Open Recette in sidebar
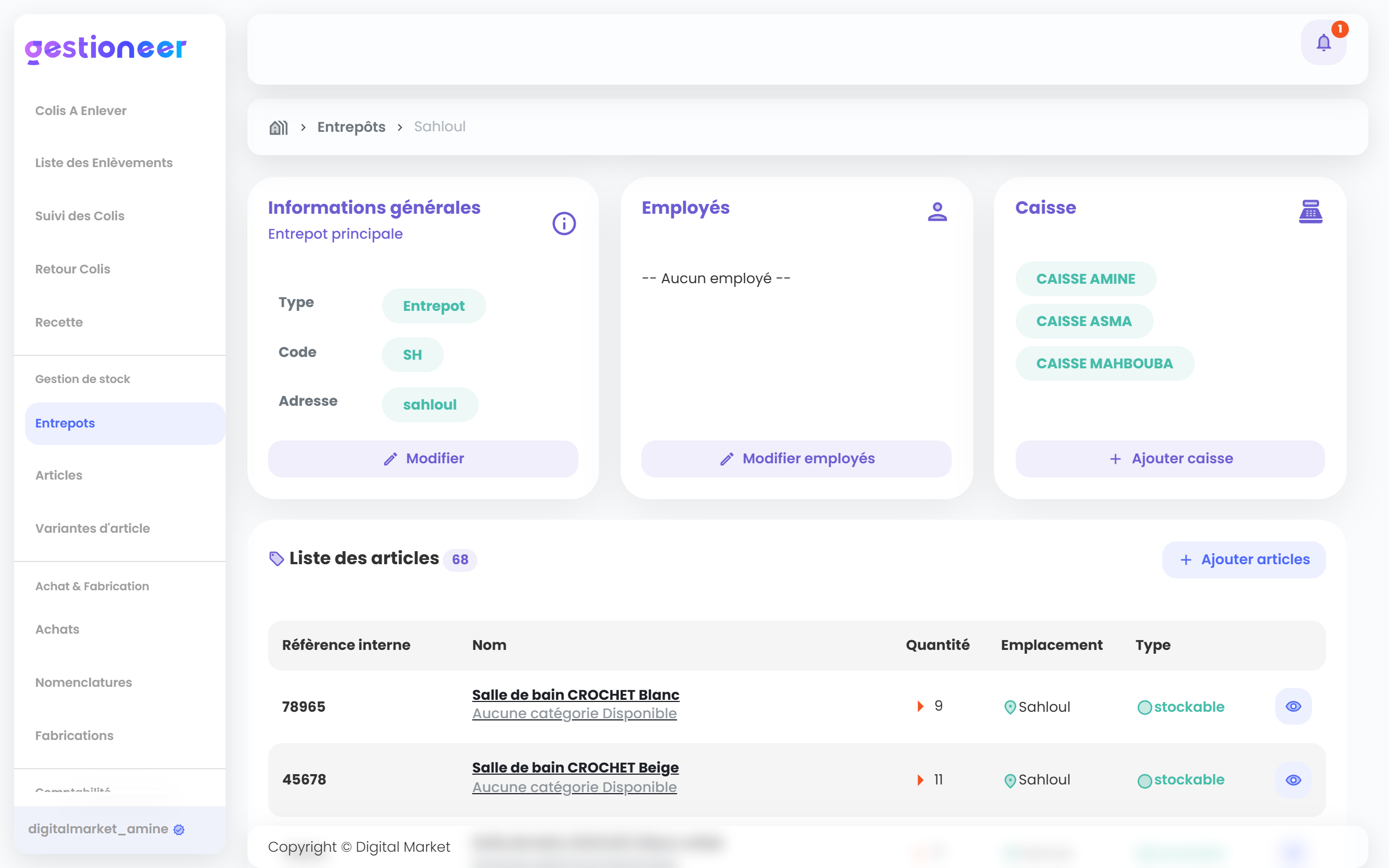Image resolution: width=1389 pixels, height=868 pixels. [x=59, y=322]
